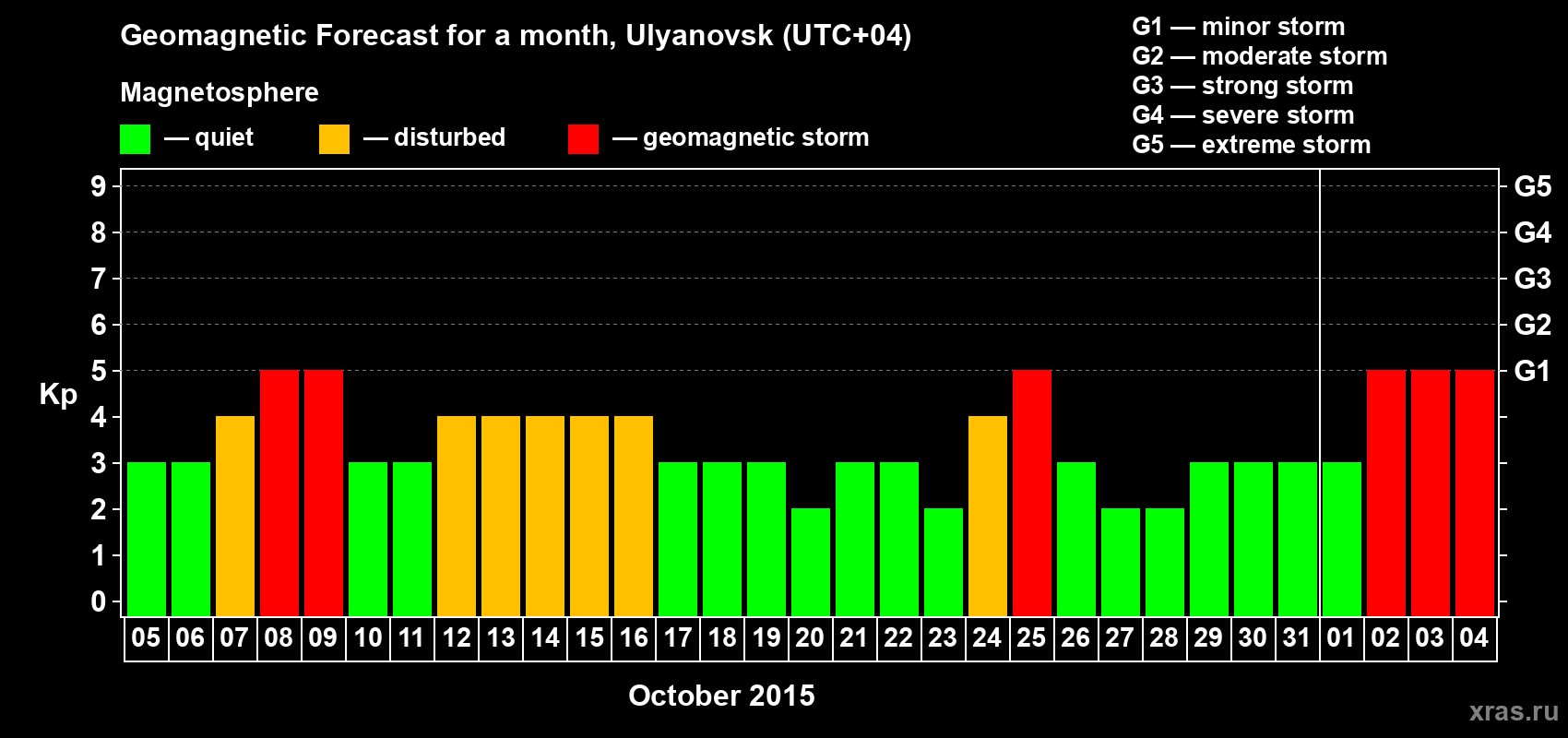Click the date label '13' on the axis
The height and width of the screenshot is (738, 1568).
coord(501,638)
